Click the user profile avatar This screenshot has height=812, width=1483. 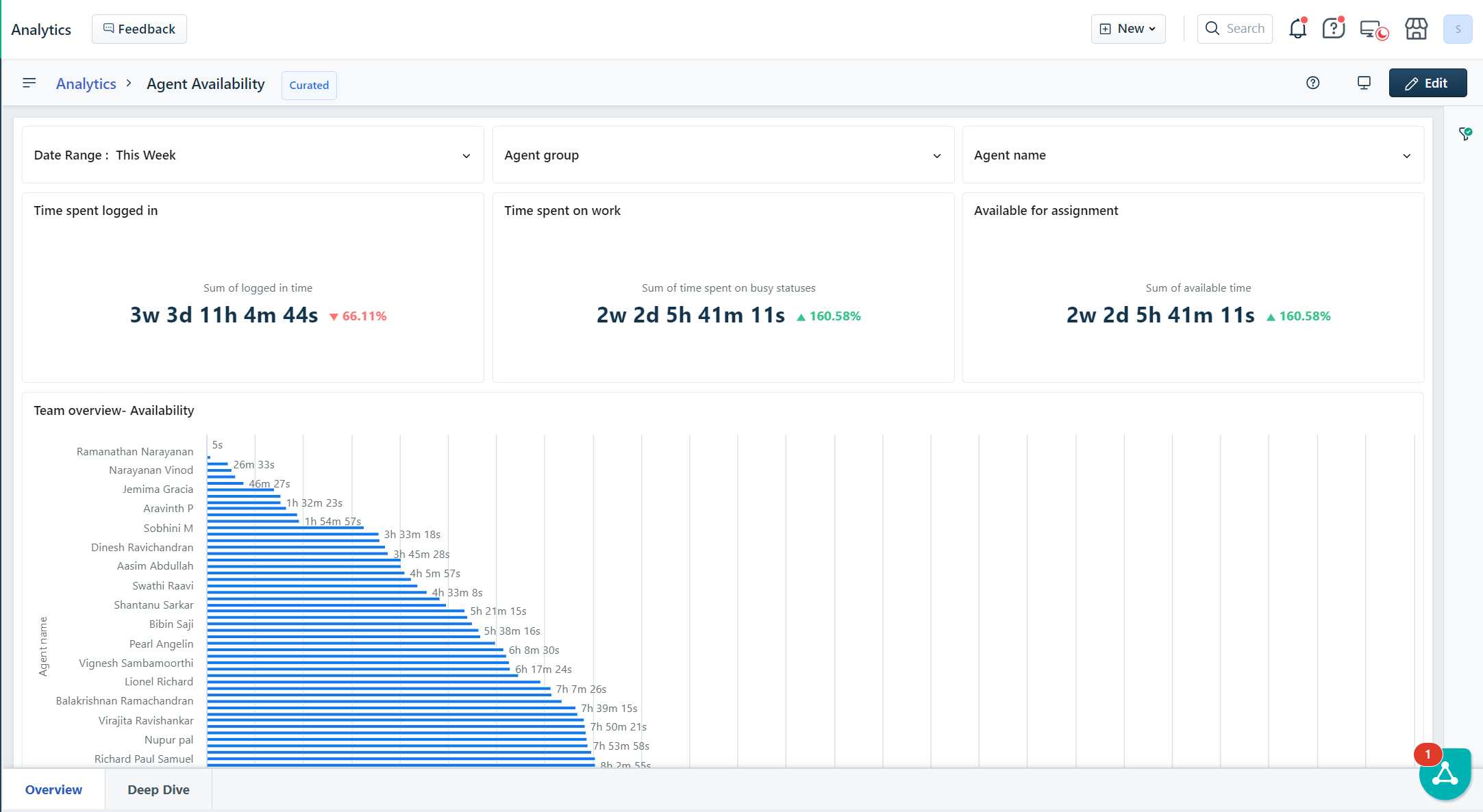click(1457, 29)
